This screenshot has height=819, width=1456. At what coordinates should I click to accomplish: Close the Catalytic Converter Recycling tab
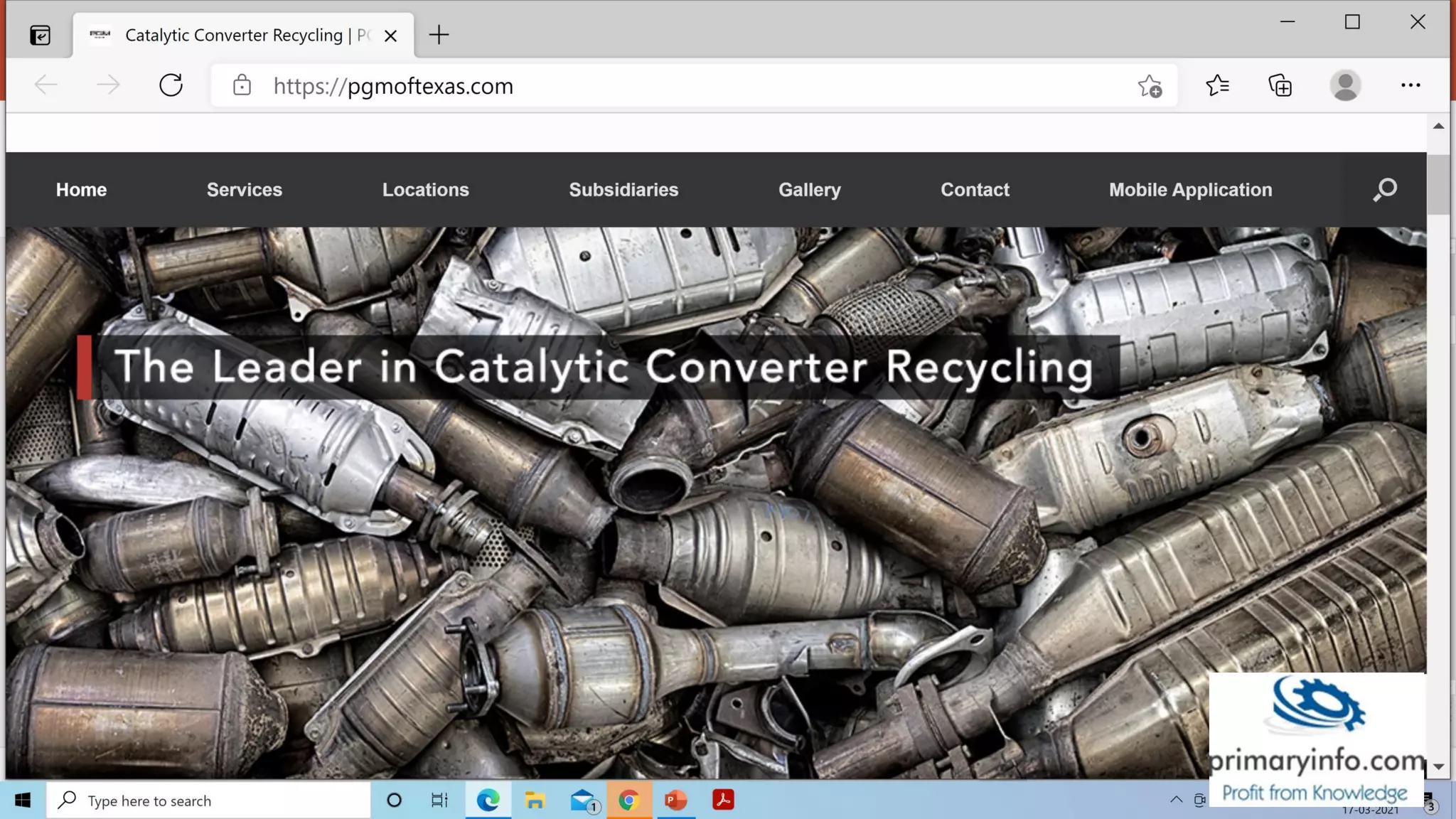(390, 36)
